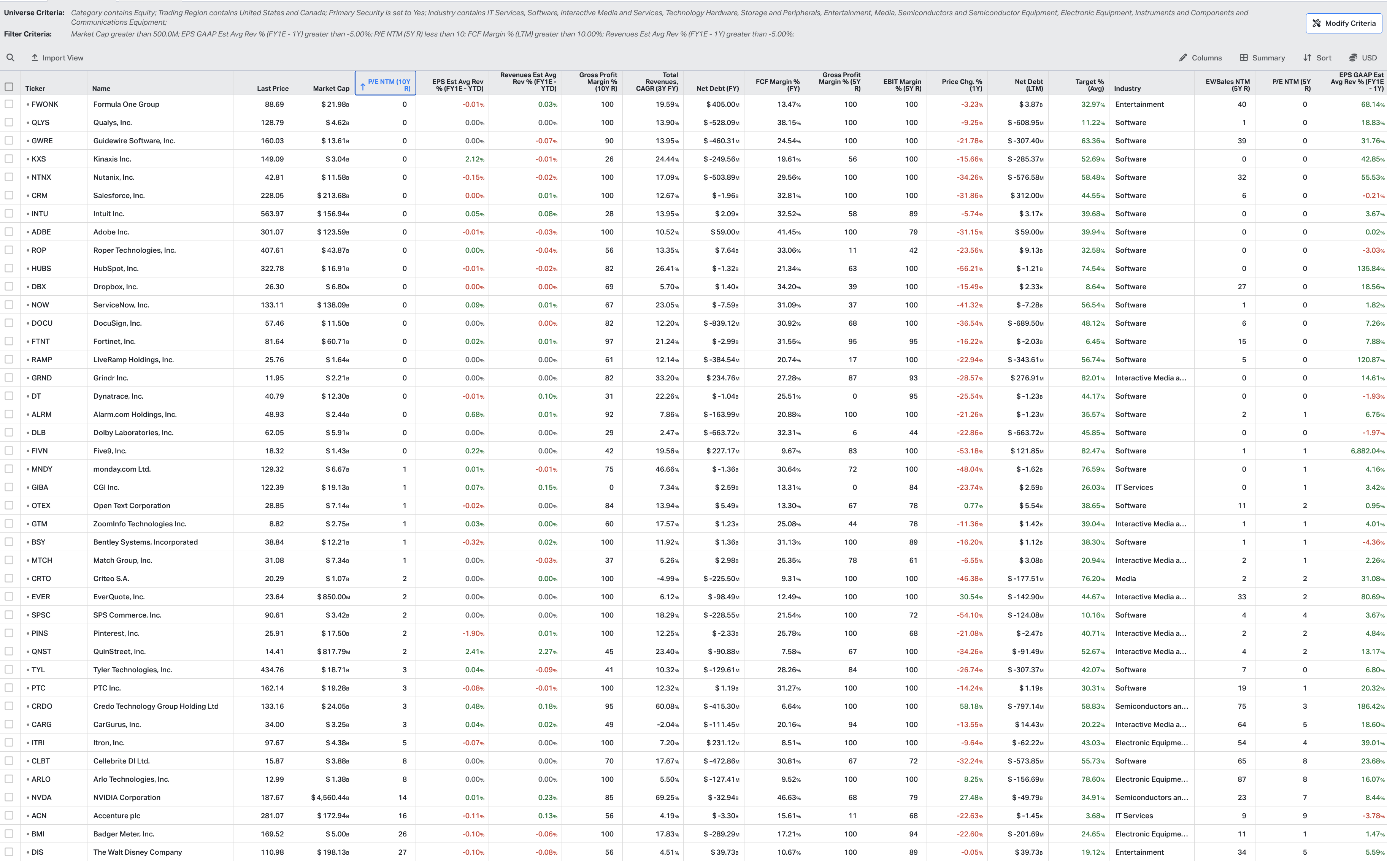Check the NVDA row checkbox
Image resolution: width=1387 pixels, height=868 pixels.
point(9,797)
